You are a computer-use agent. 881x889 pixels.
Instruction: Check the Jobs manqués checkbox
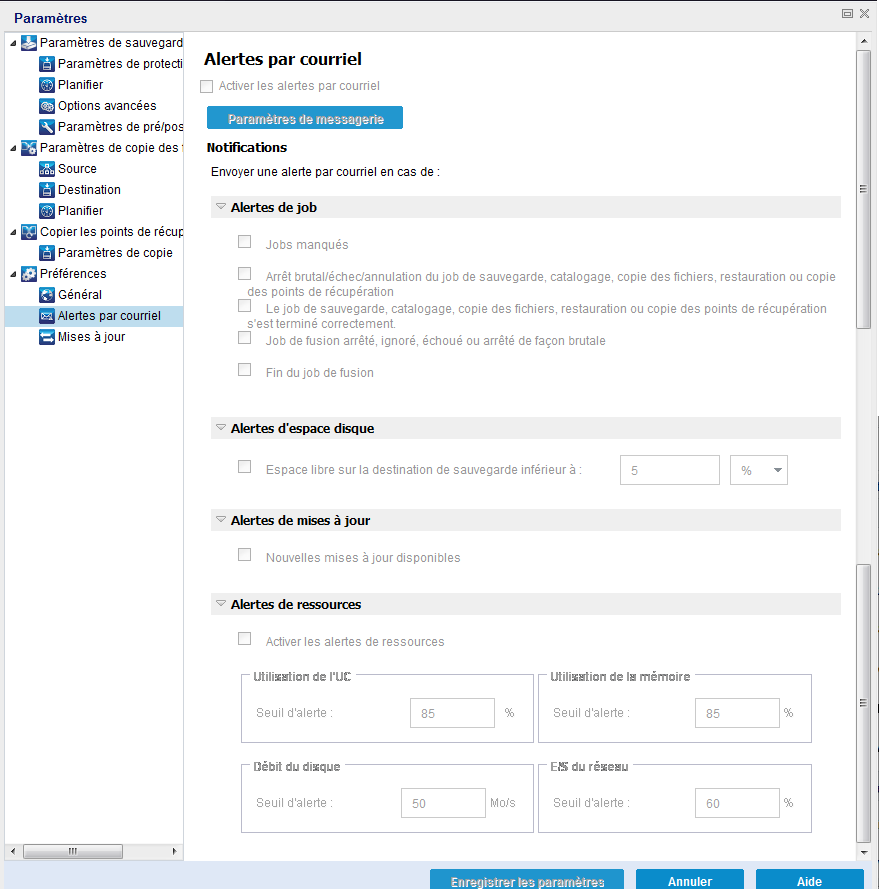click(x=244, y=242)
